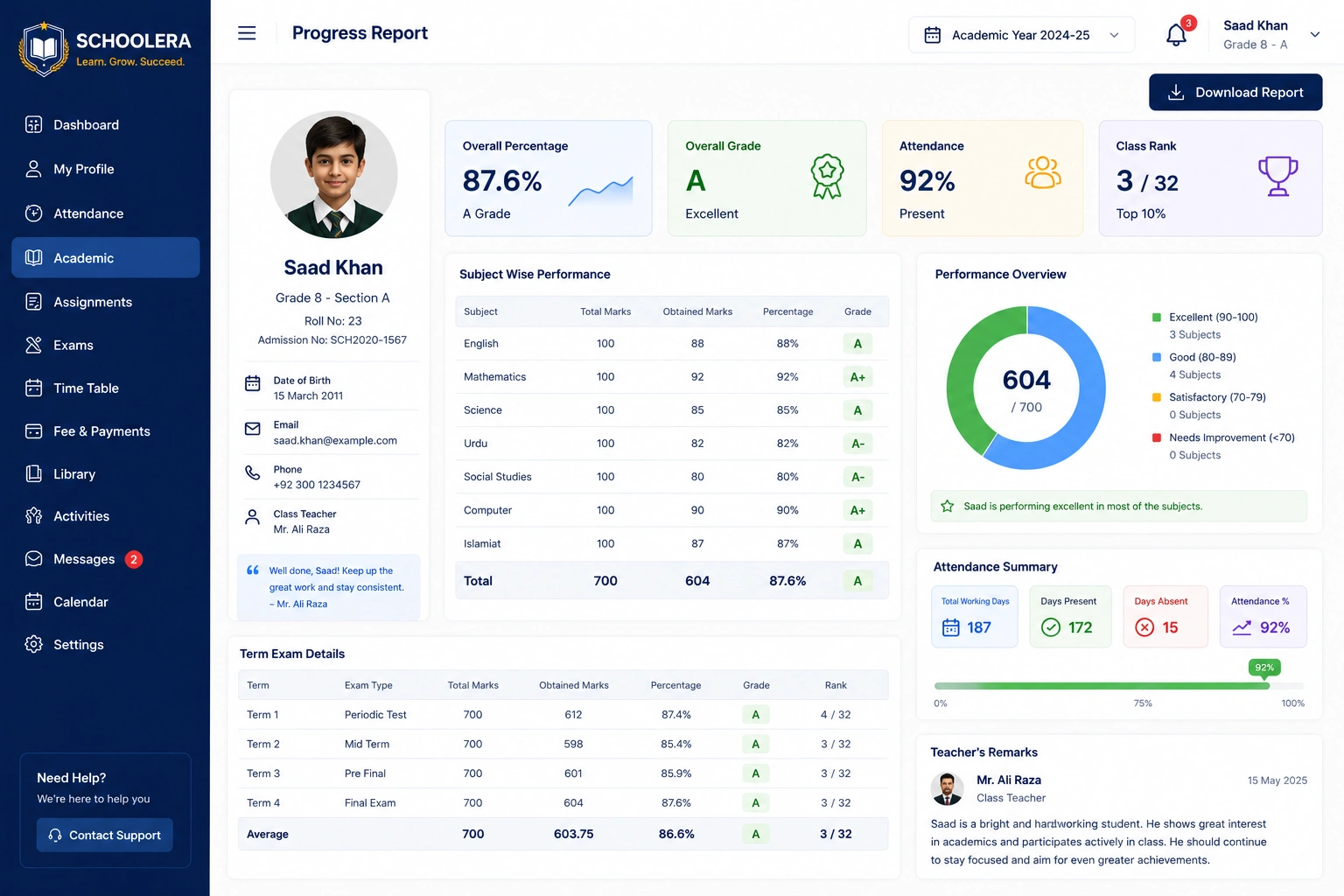Click the Days Absent cross icon
The image size is (1344, 896).
coord(1144,627)
